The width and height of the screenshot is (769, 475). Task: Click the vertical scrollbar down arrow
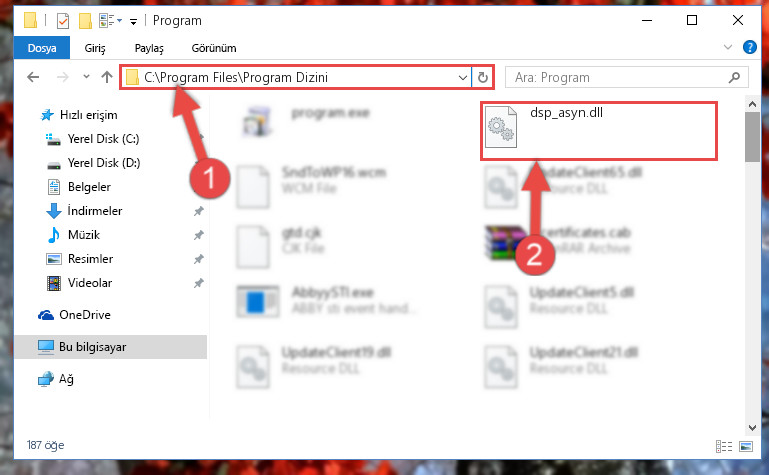752,427
